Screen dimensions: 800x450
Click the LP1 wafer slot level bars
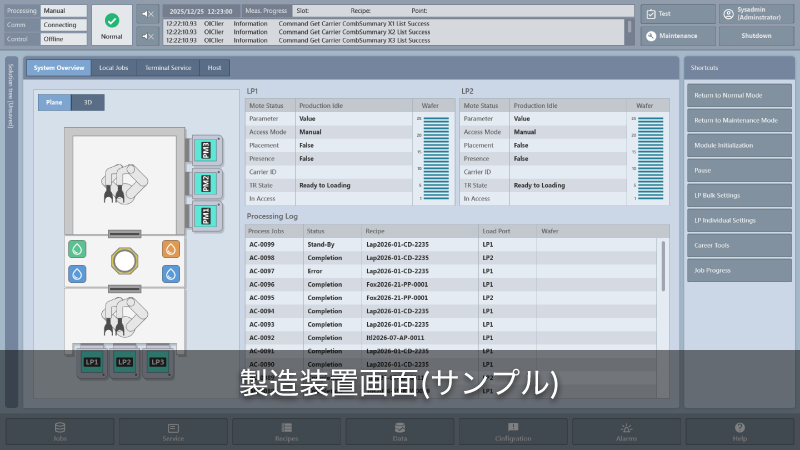435,158
